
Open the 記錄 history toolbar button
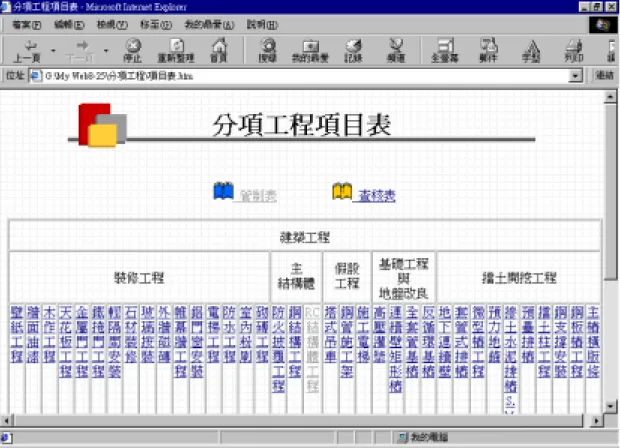coord(353,51)
